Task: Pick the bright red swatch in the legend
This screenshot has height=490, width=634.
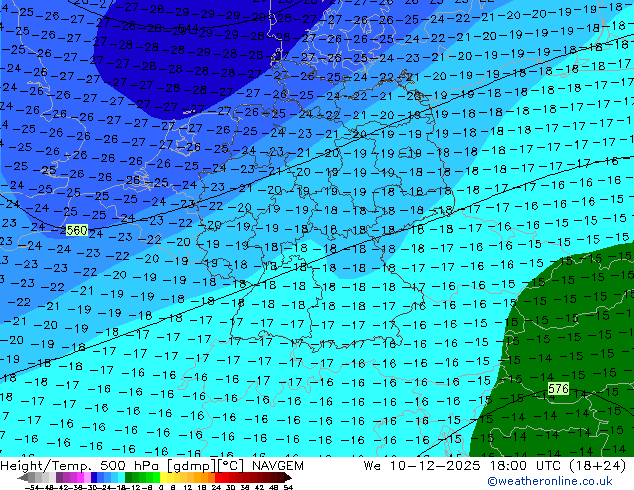Action: [x=218, y=477]
